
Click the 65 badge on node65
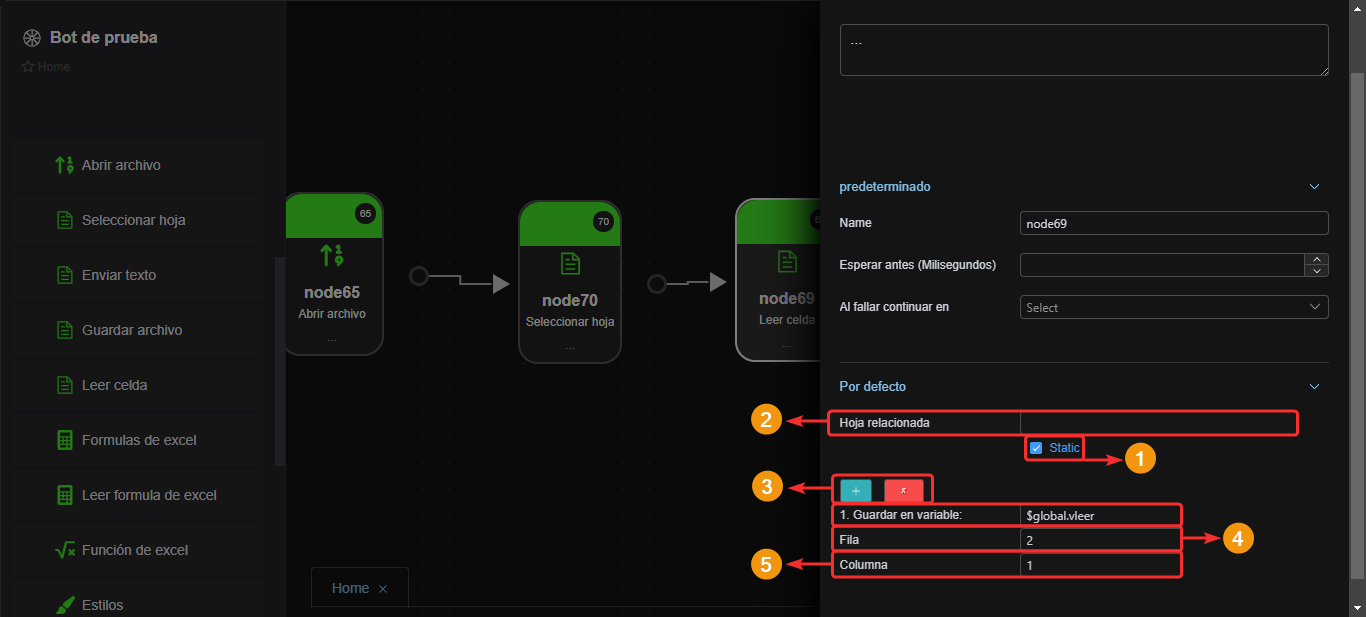coord(365,213)
